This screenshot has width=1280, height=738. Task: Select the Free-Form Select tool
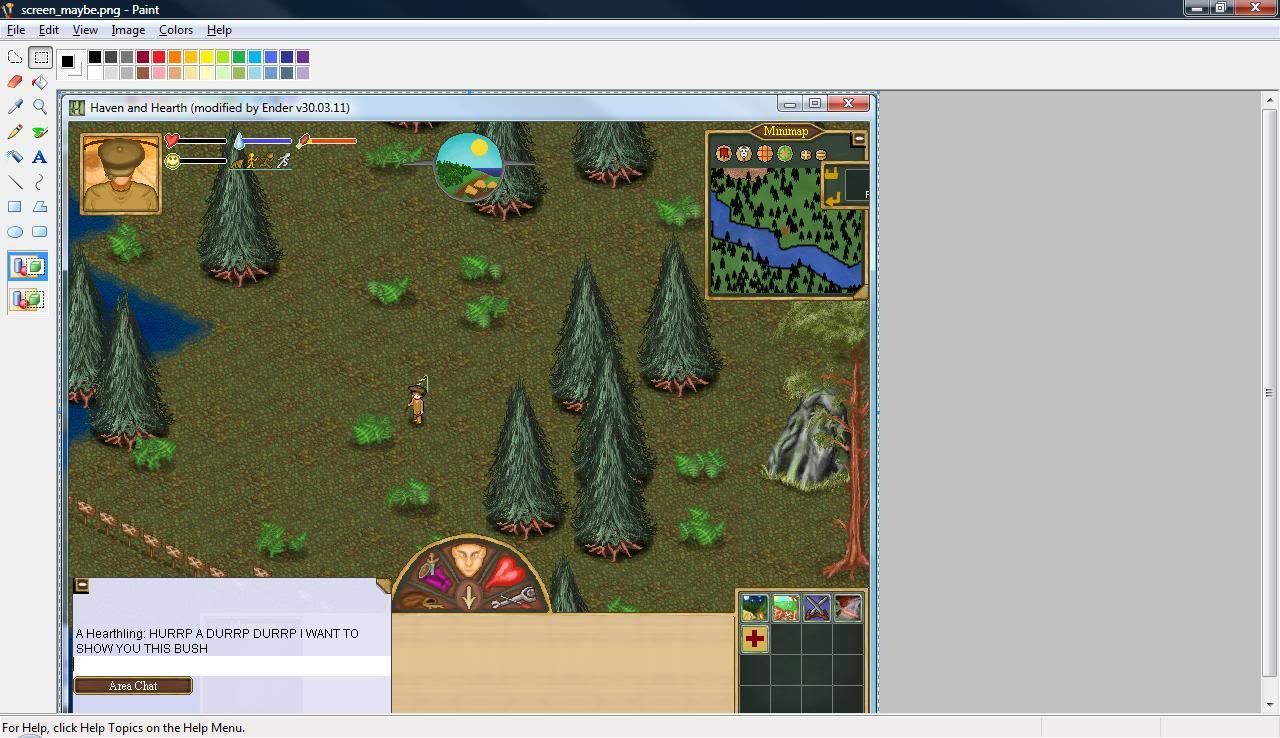pos(15,57)
